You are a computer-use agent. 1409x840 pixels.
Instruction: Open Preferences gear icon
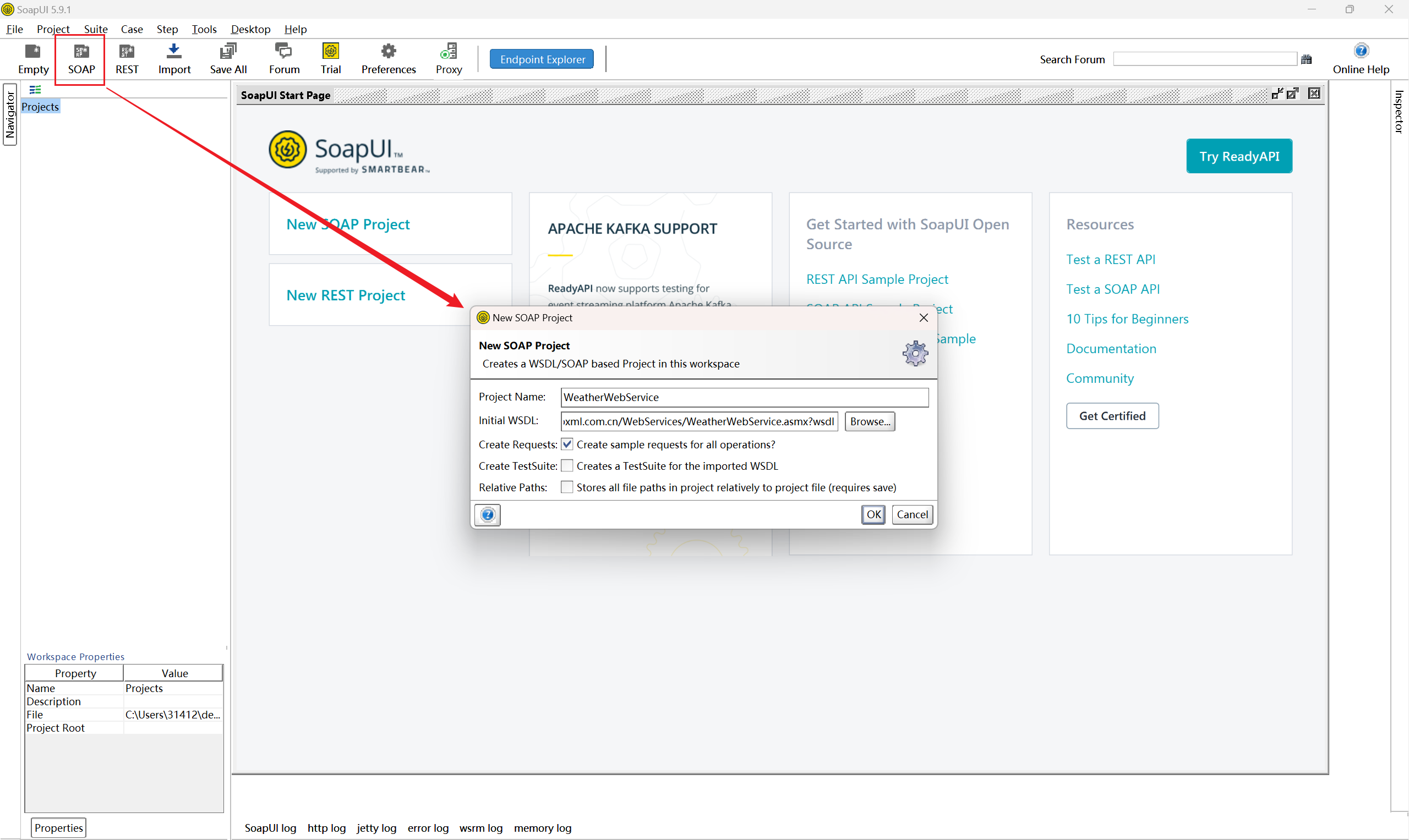click(389, 59)
